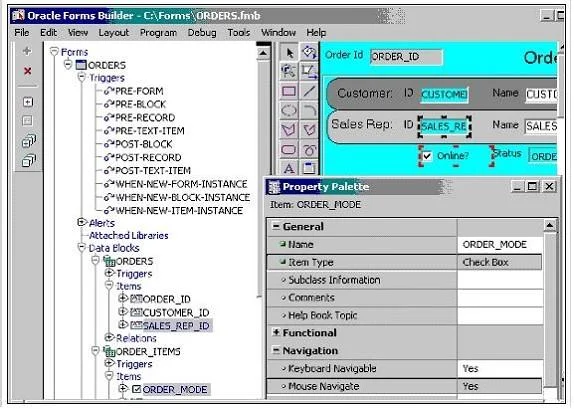The image size is (574, 409).
Task: Pick the Line drawing tool
Action: 309,92
